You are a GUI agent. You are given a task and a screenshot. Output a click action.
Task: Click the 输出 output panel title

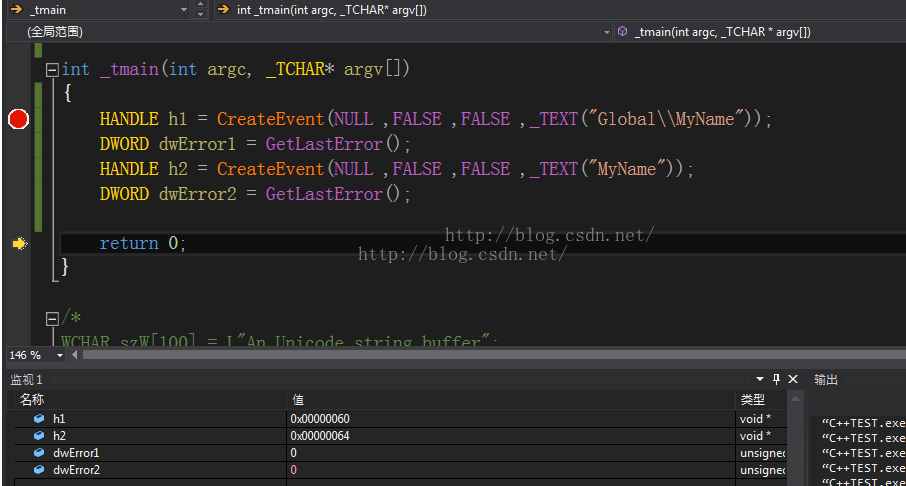pos(826,380)
